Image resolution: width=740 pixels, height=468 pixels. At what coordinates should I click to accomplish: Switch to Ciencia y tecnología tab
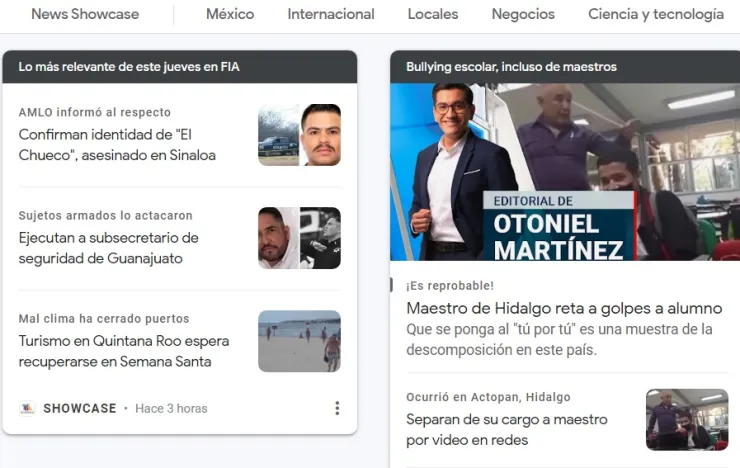tap(656, 14)
